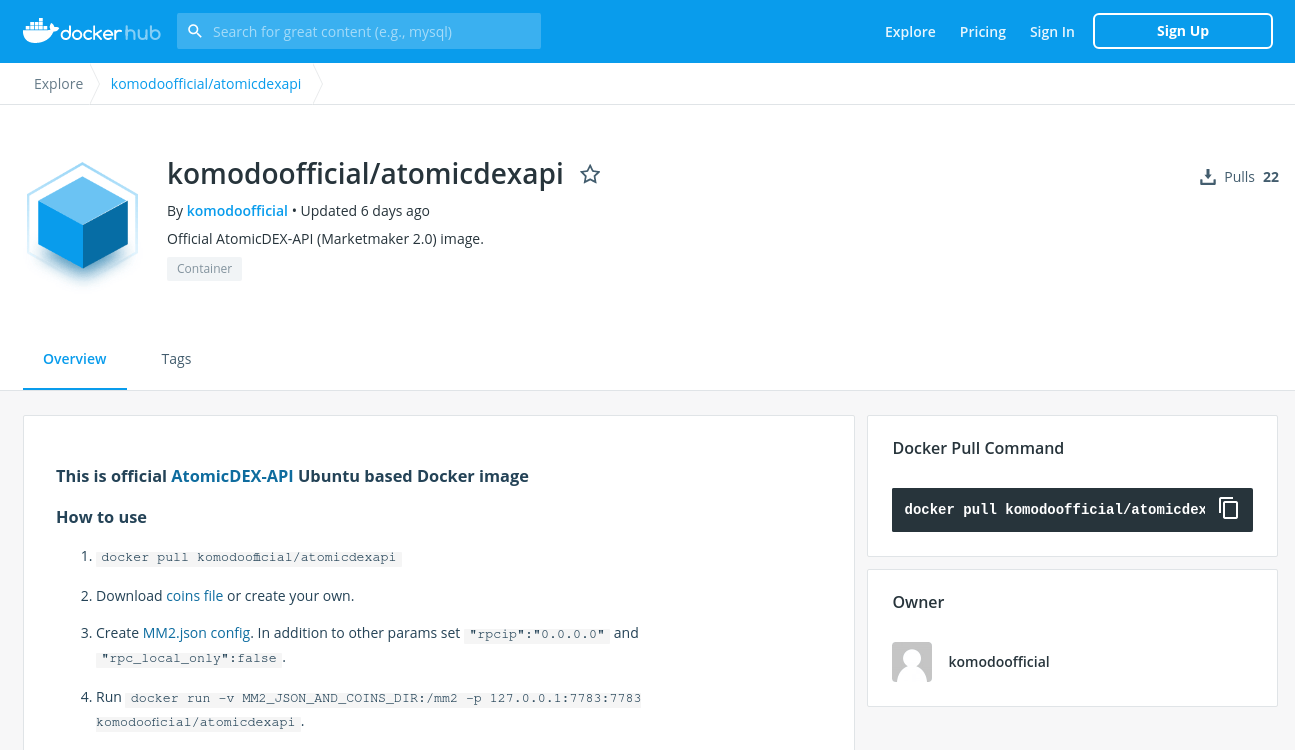Click the Sign Up button
Image resolution: width=1295 pixels, height=750 pixels.
click(1183, 31)
